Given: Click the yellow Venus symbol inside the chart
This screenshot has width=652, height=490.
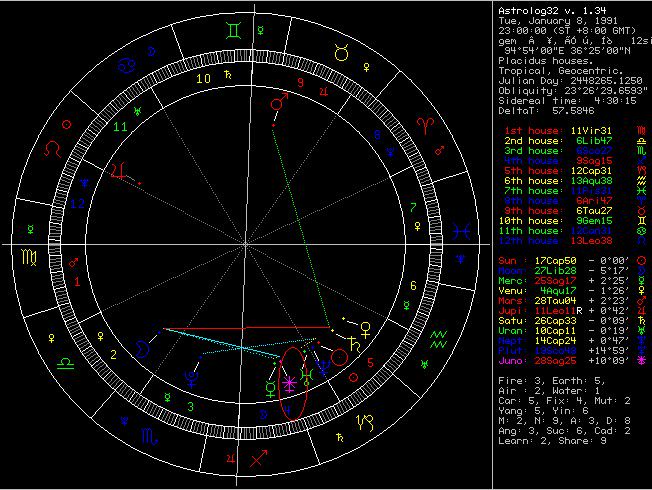Looking at the screenshot, I should click(367, 327).
